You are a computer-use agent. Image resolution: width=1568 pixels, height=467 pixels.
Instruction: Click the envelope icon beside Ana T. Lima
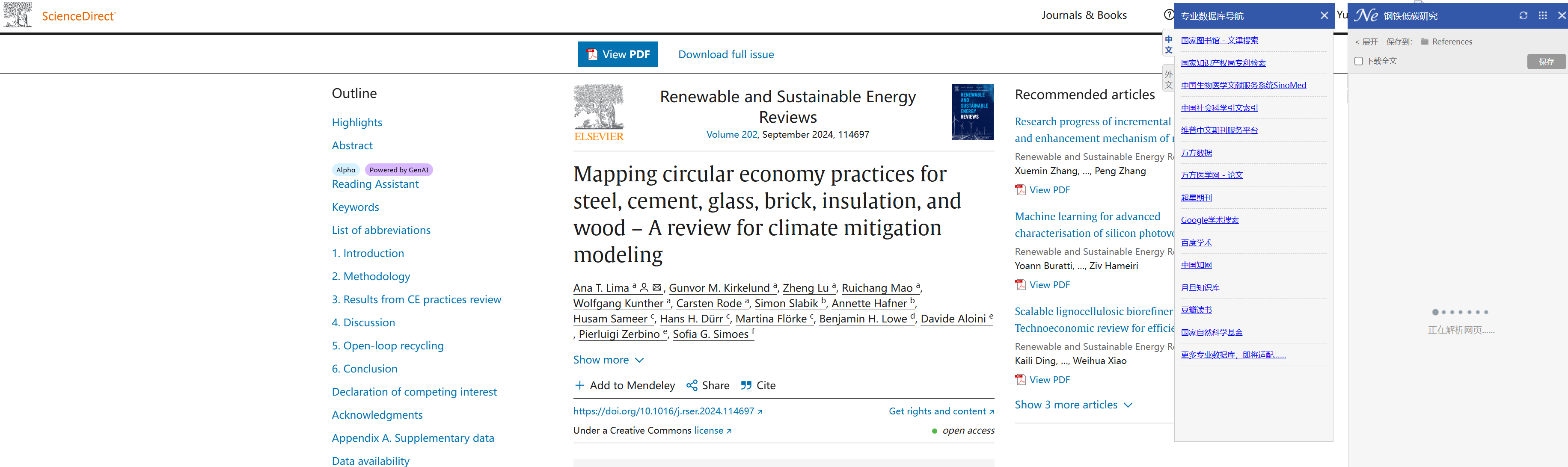coord(657,288)
